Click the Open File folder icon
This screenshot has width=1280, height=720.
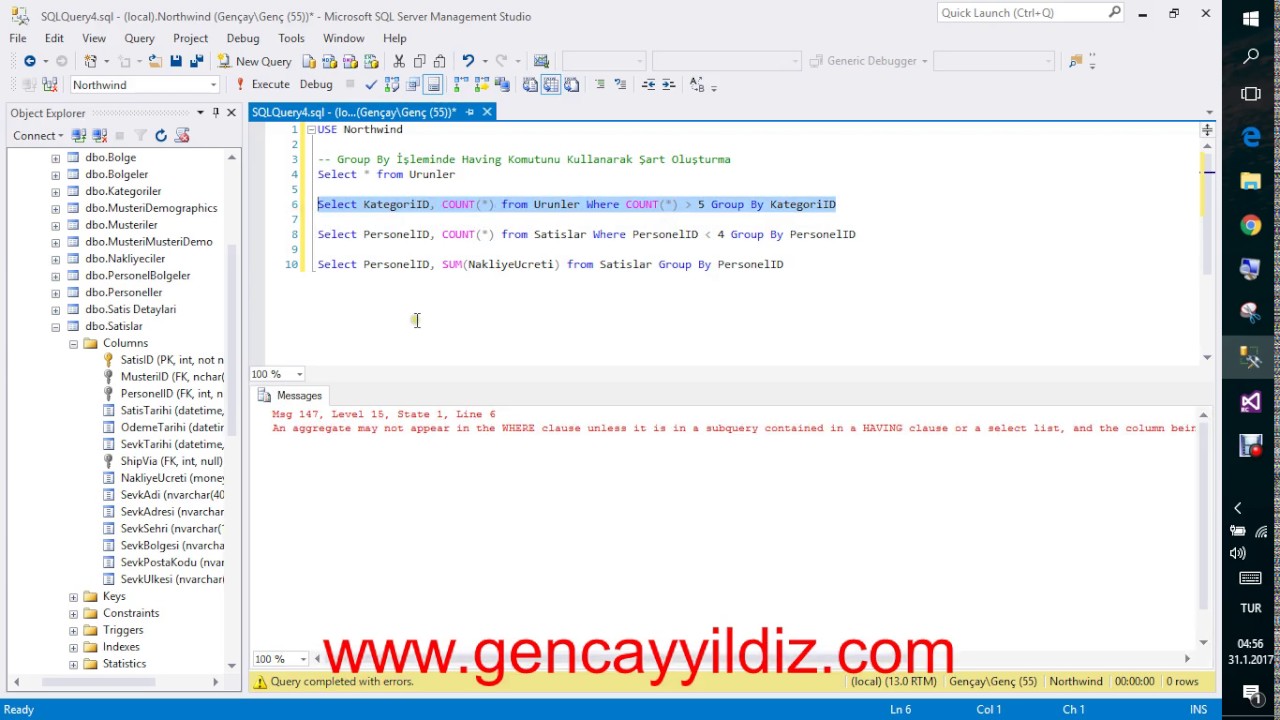click(x=155, y=61)
